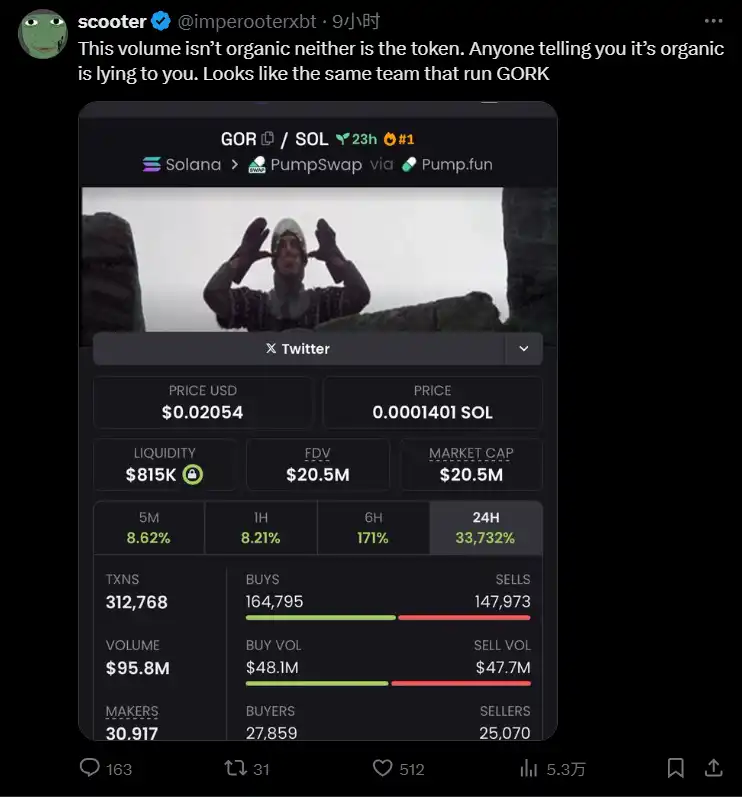Click the reply comment icon
Image resolution: width=742 pixels, height=797 pixels.
(90, 768)
